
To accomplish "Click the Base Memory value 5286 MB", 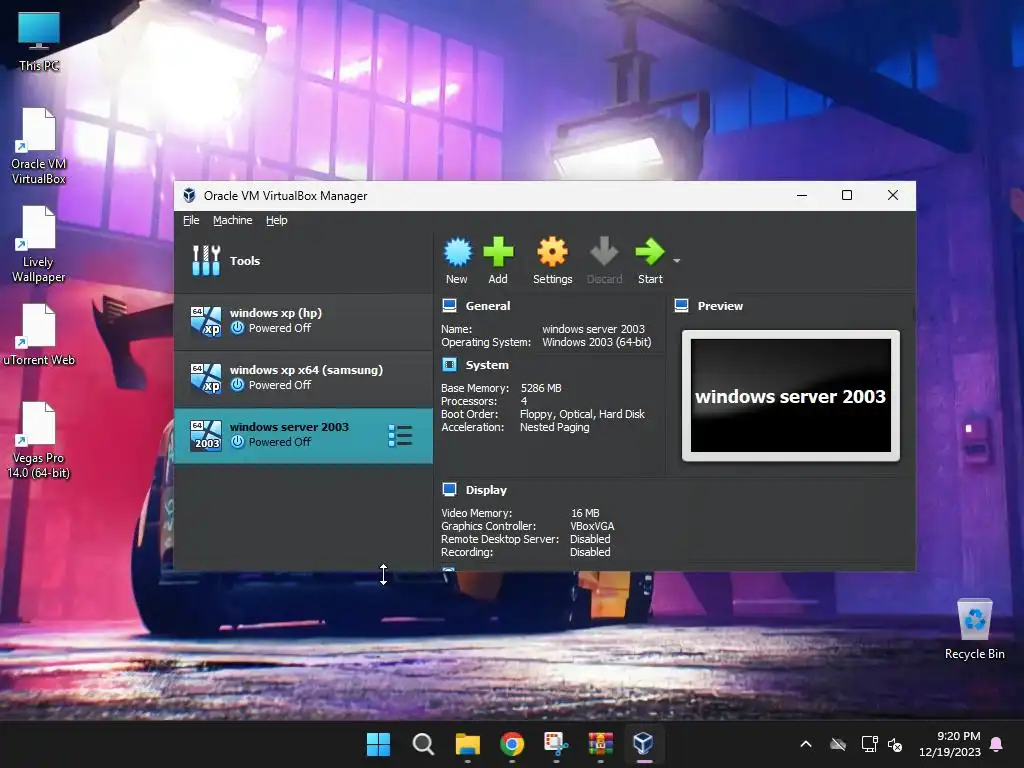I will click(x=541, y=388).
